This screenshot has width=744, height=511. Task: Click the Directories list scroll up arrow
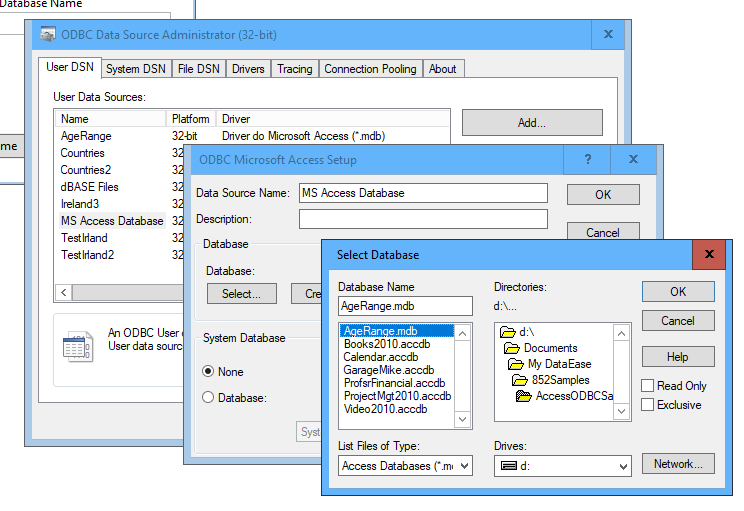click(621, 334)
